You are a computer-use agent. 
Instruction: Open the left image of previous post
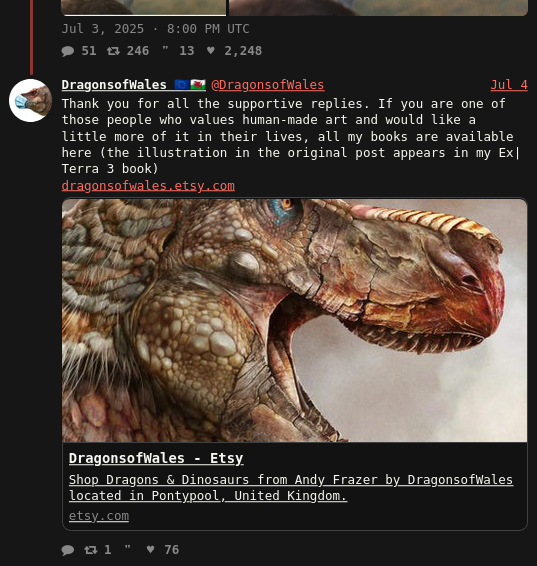coord(144,8)
